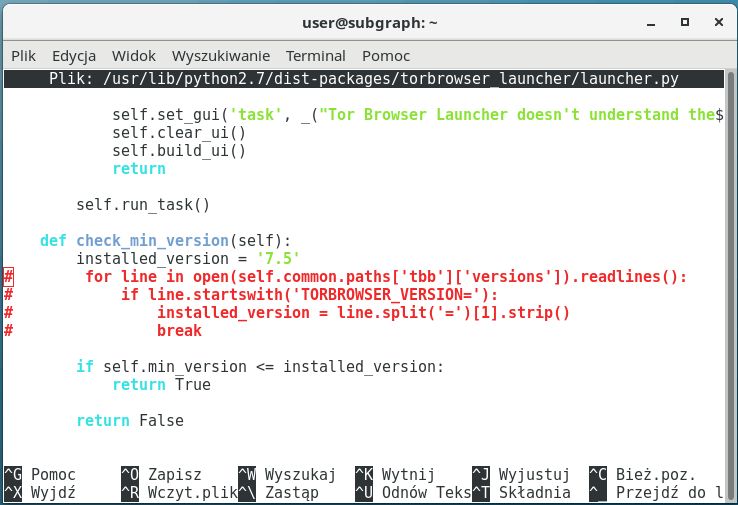Image resolution: width=738 pixels, height=505 pixels.
Task: Click the ^K Wytnij shortcut
Action: coord(395,474)
